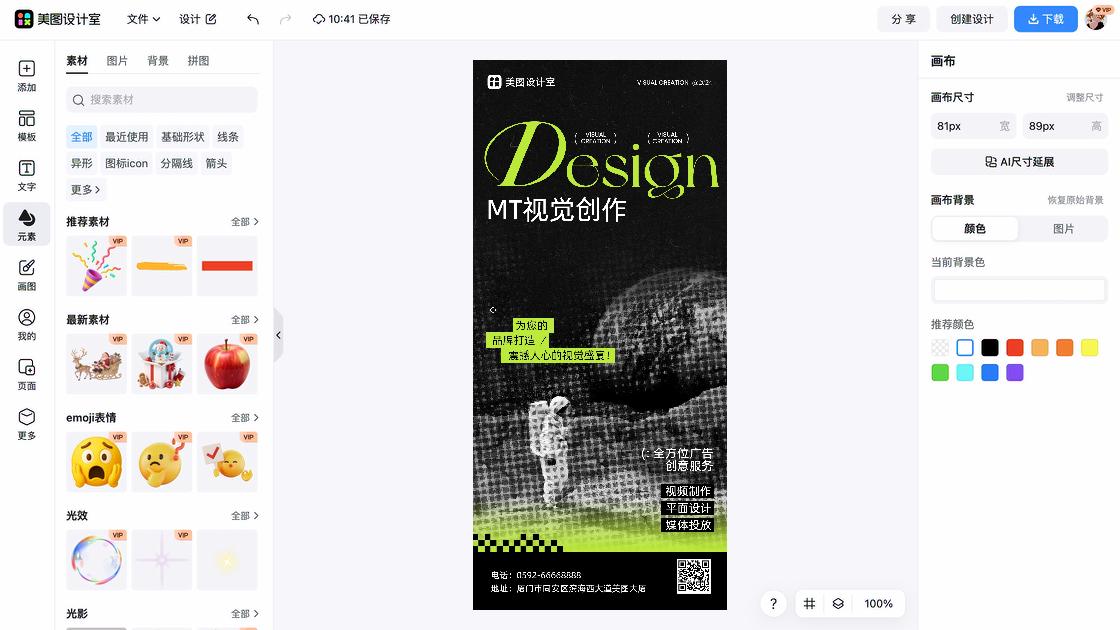Filter assets by 全部
The width and height of the screenshot is (1120, 630).
[x=81, y=136]
